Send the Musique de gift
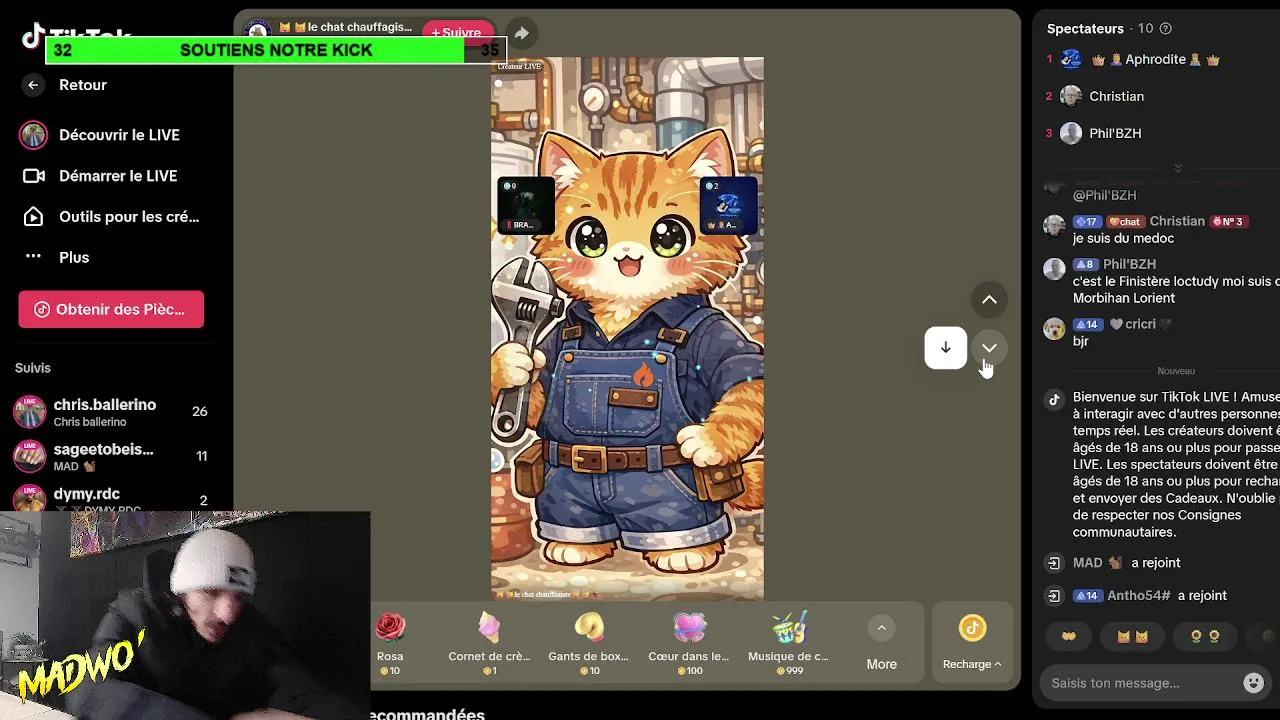Viewport: 1280px width, 720px height. coord(789,643)
